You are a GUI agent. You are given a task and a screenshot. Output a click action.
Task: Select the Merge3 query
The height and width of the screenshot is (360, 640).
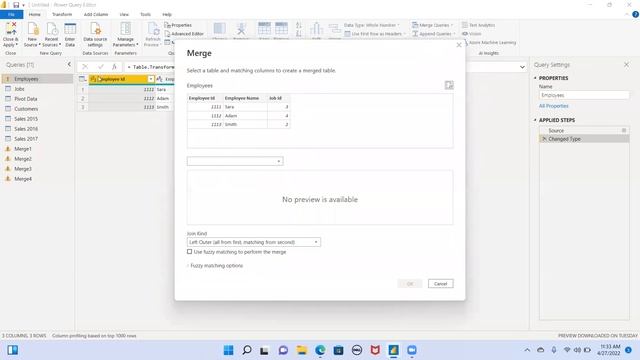tap(23, 169)
